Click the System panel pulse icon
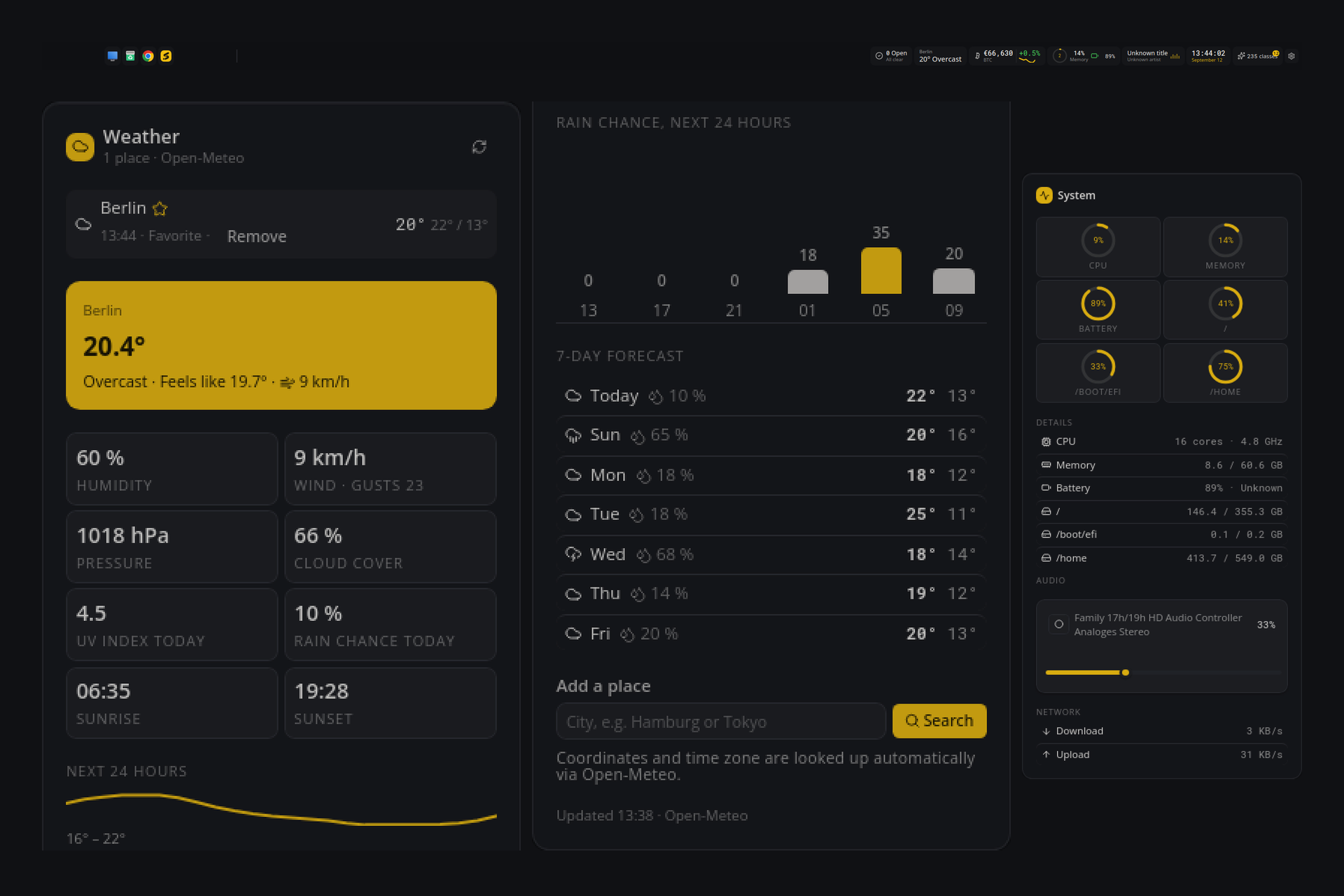This screenshot has width=1344, height=896. 1044,195
